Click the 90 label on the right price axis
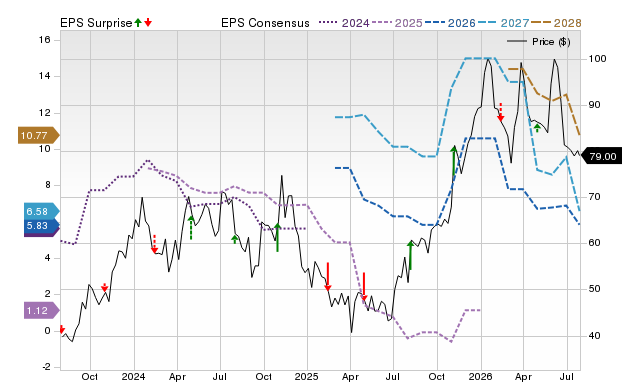 594,105
